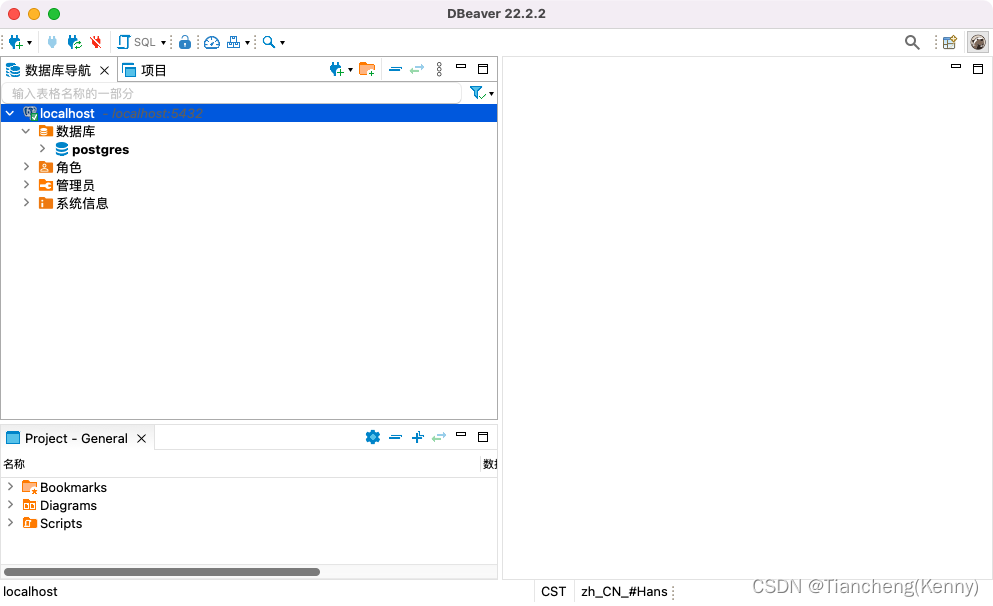
Task: Click the navigator create folder icon
Action: coord(367,69)
